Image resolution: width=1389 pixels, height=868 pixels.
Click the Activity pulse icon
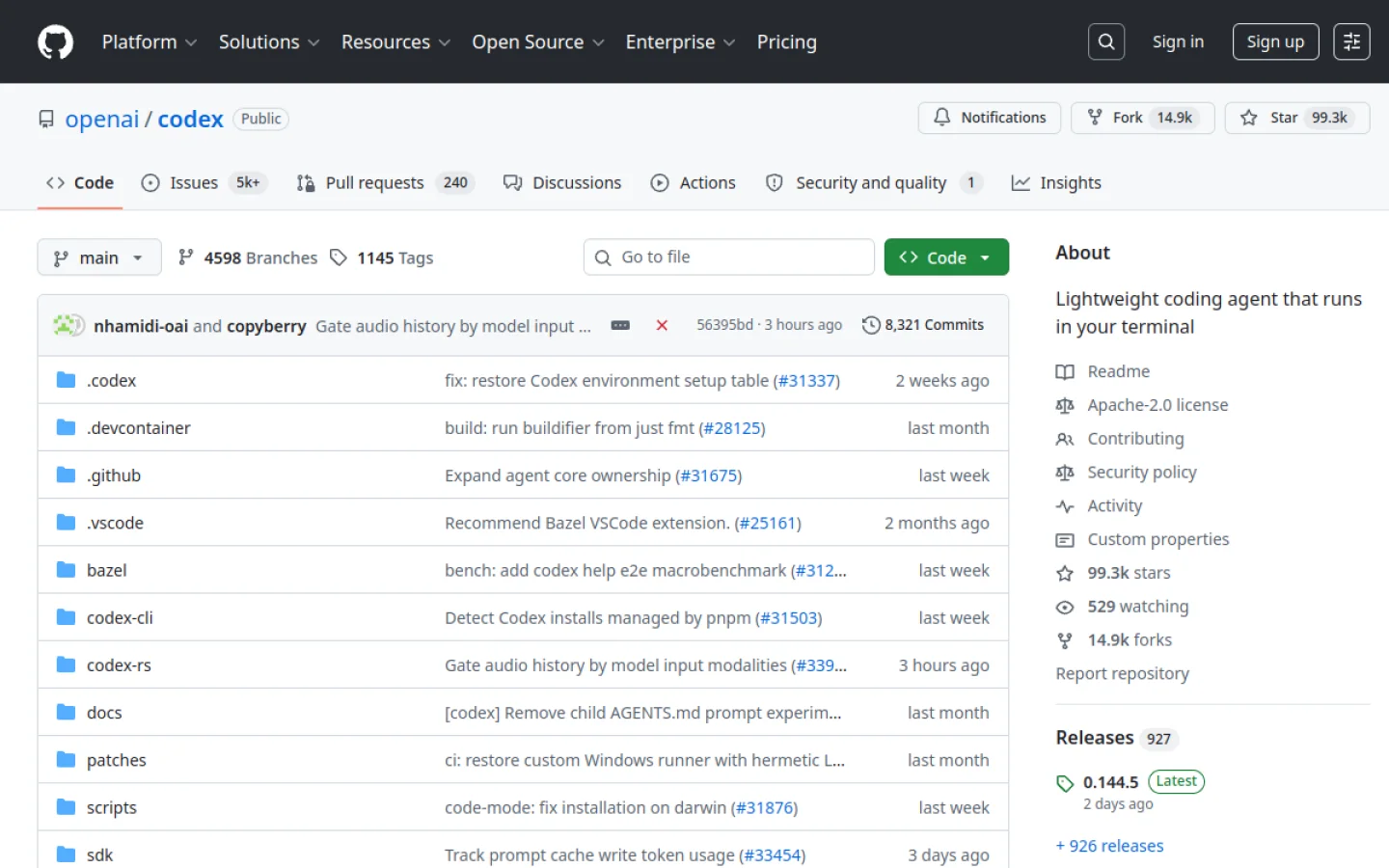1065,506
